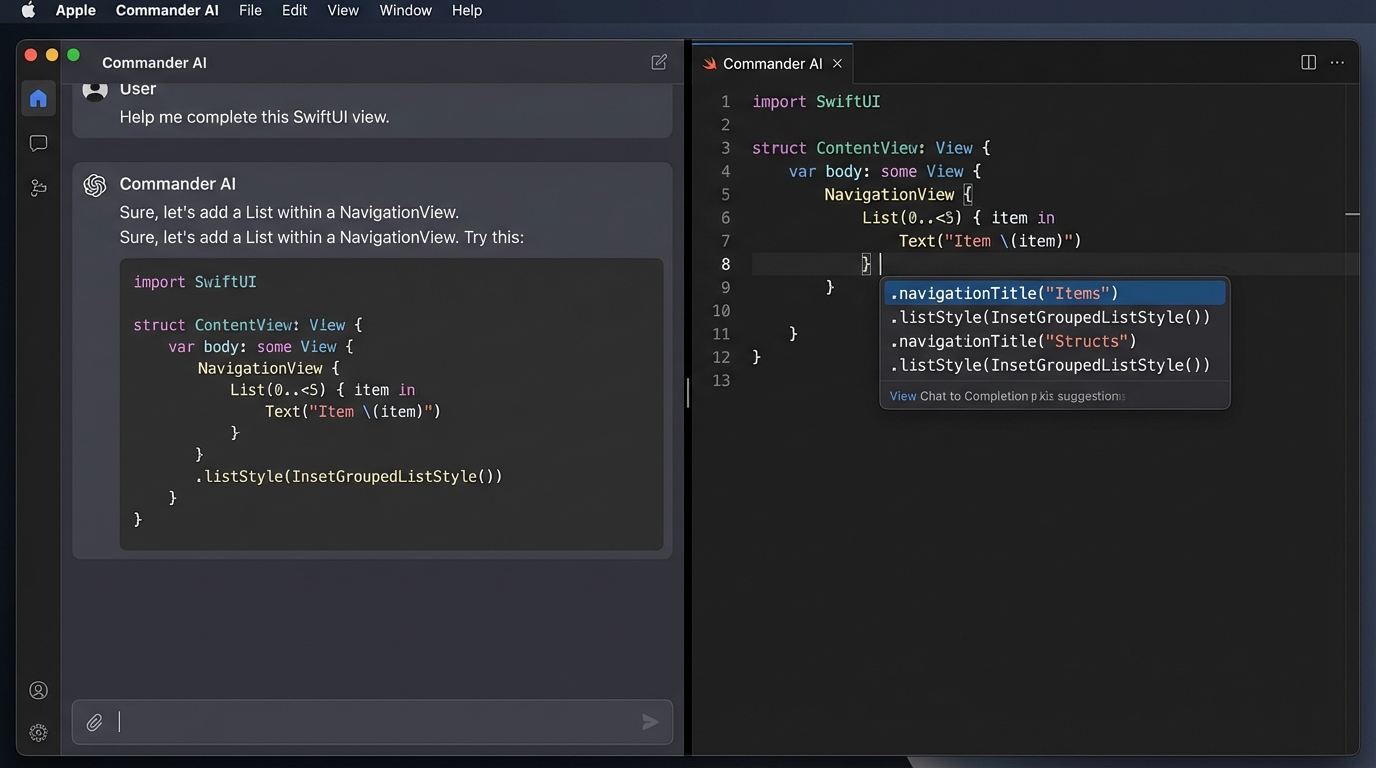Open the editor more actions ellipsis icon
The width and height of the screenshot is (1376, 768).
click(x=1338, y=61)
